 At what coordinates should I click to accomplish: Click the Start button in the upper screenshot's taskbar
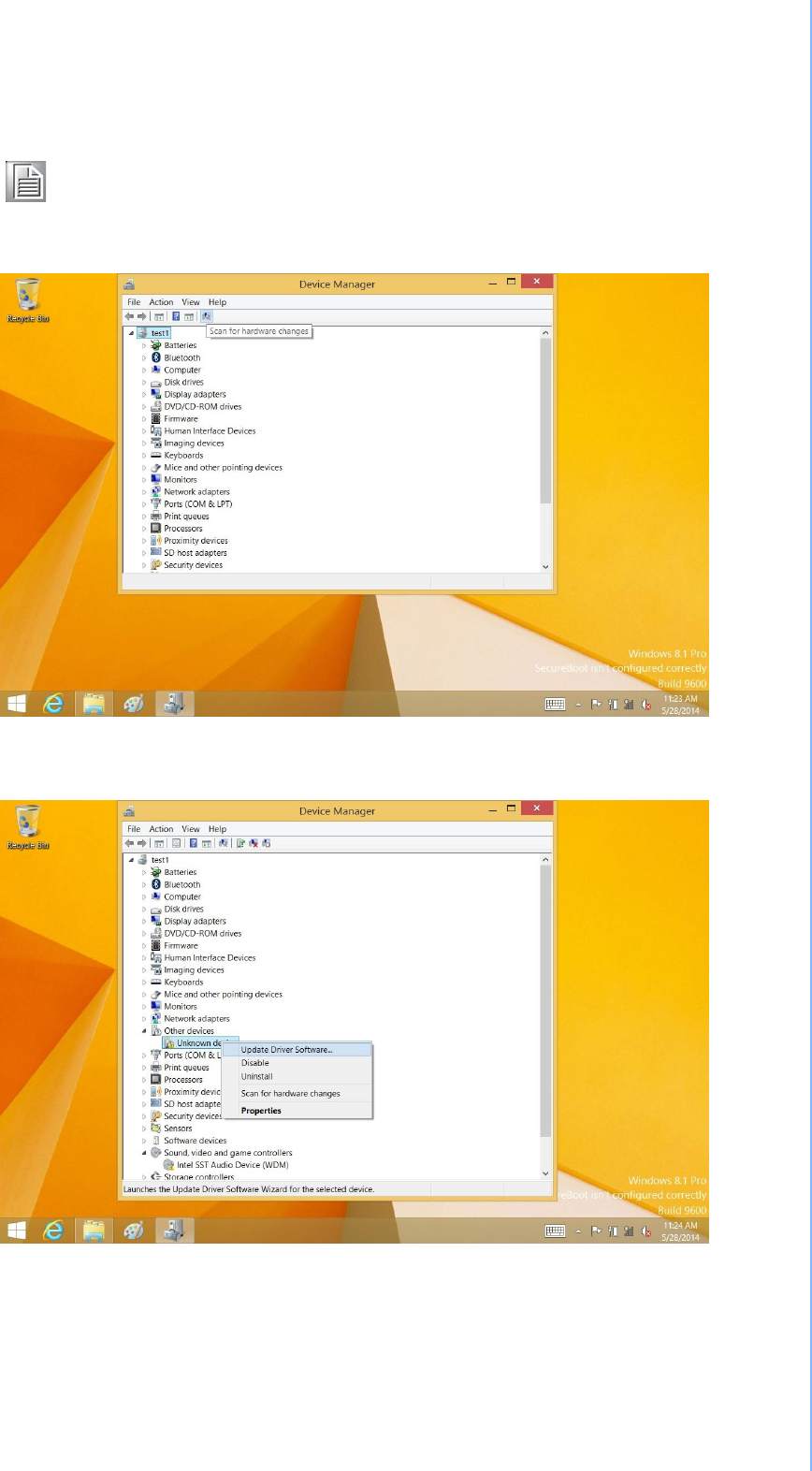16,704
